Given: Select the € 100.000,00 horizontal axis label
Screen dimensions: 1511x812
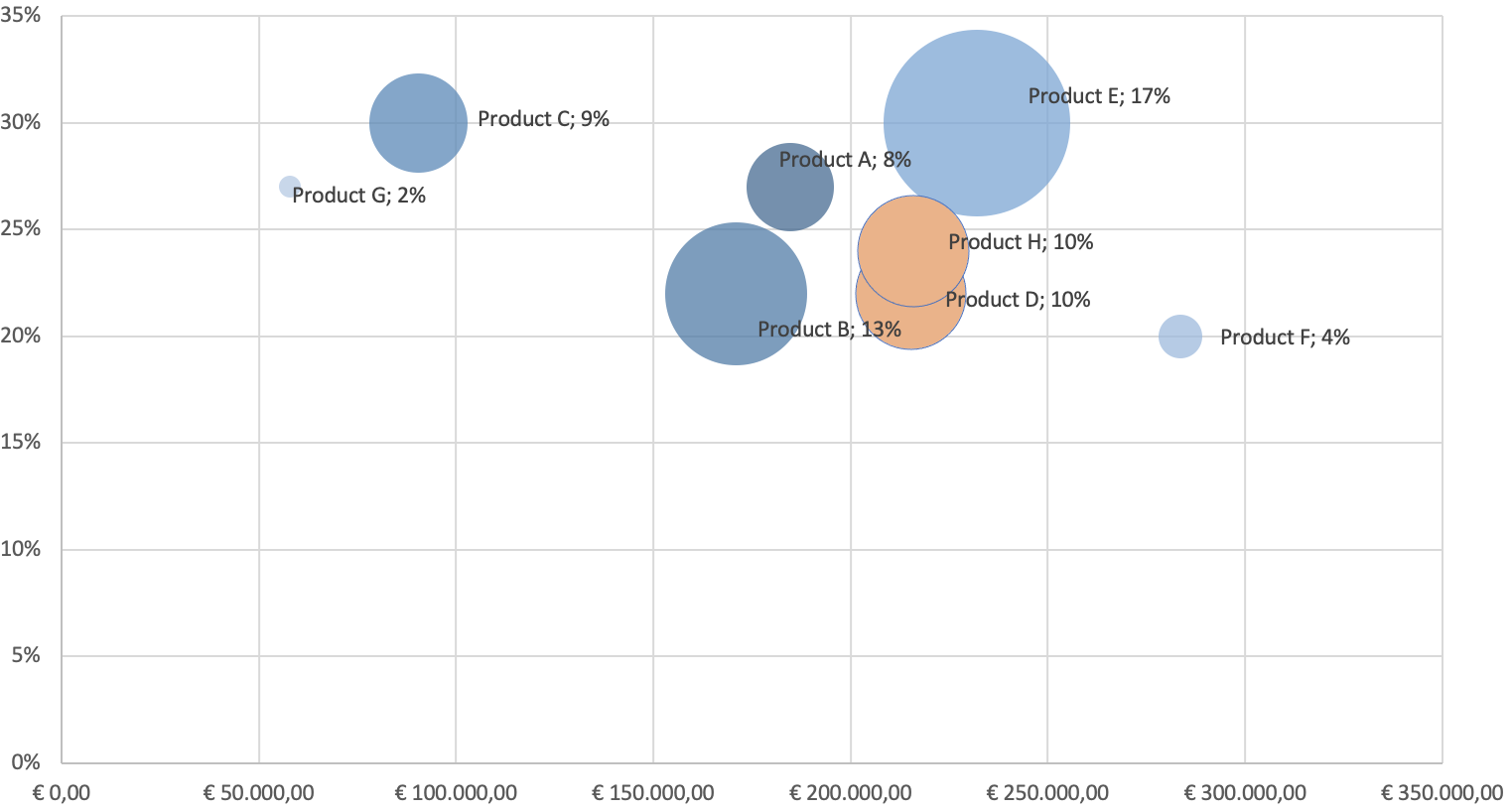Looking at the screenshot, I should point(456,793).
